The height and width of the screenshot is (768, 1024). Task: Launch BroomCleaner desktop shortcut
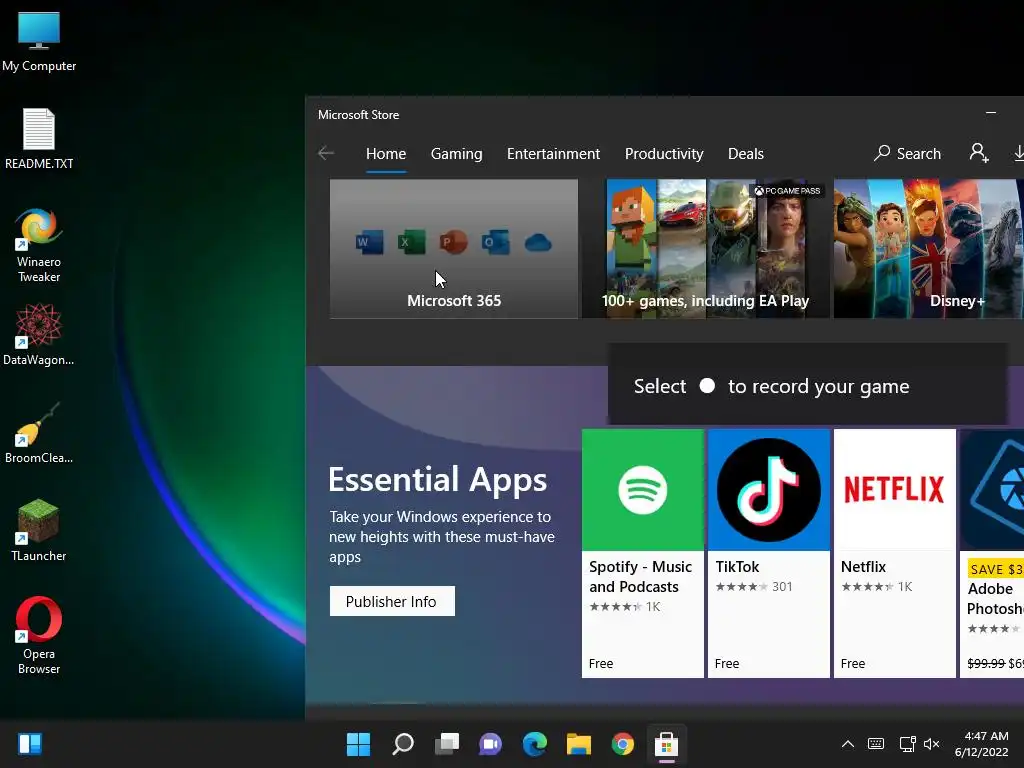(39, 432)
